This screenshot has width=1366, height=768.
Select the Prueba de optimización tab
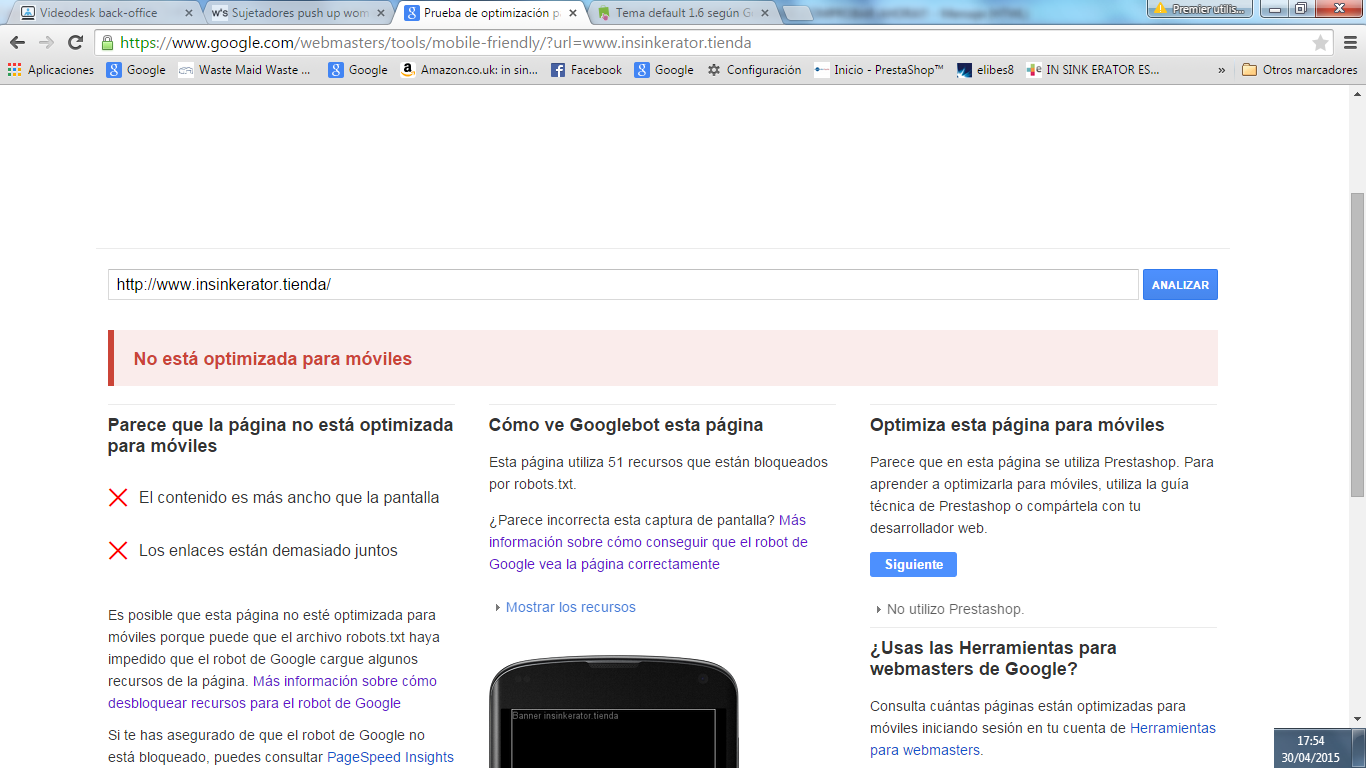[490, 13]
